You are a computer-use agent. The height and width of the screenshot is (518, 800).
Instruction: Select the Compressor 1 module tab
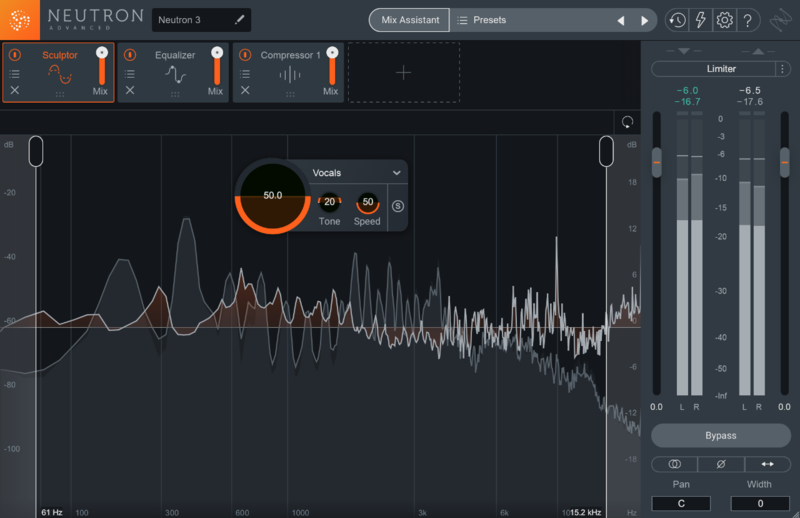coord(289,72)
